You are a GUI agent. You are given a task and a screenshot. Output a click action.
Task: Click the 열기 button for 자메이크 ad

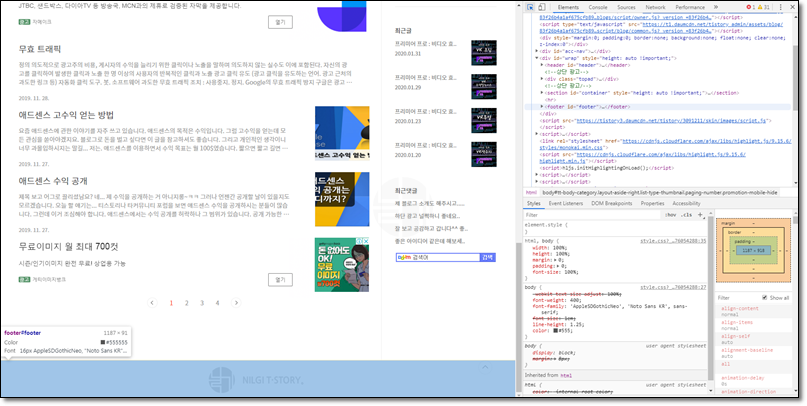280,22
